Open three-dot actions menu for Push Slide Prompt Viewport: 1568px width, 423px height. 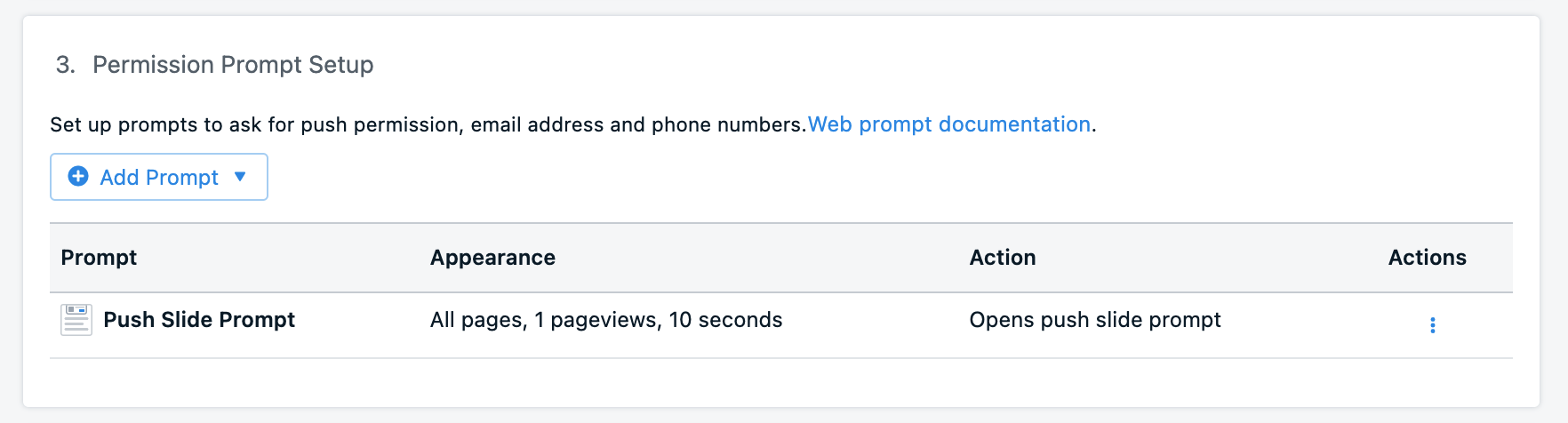[1432, 325]
